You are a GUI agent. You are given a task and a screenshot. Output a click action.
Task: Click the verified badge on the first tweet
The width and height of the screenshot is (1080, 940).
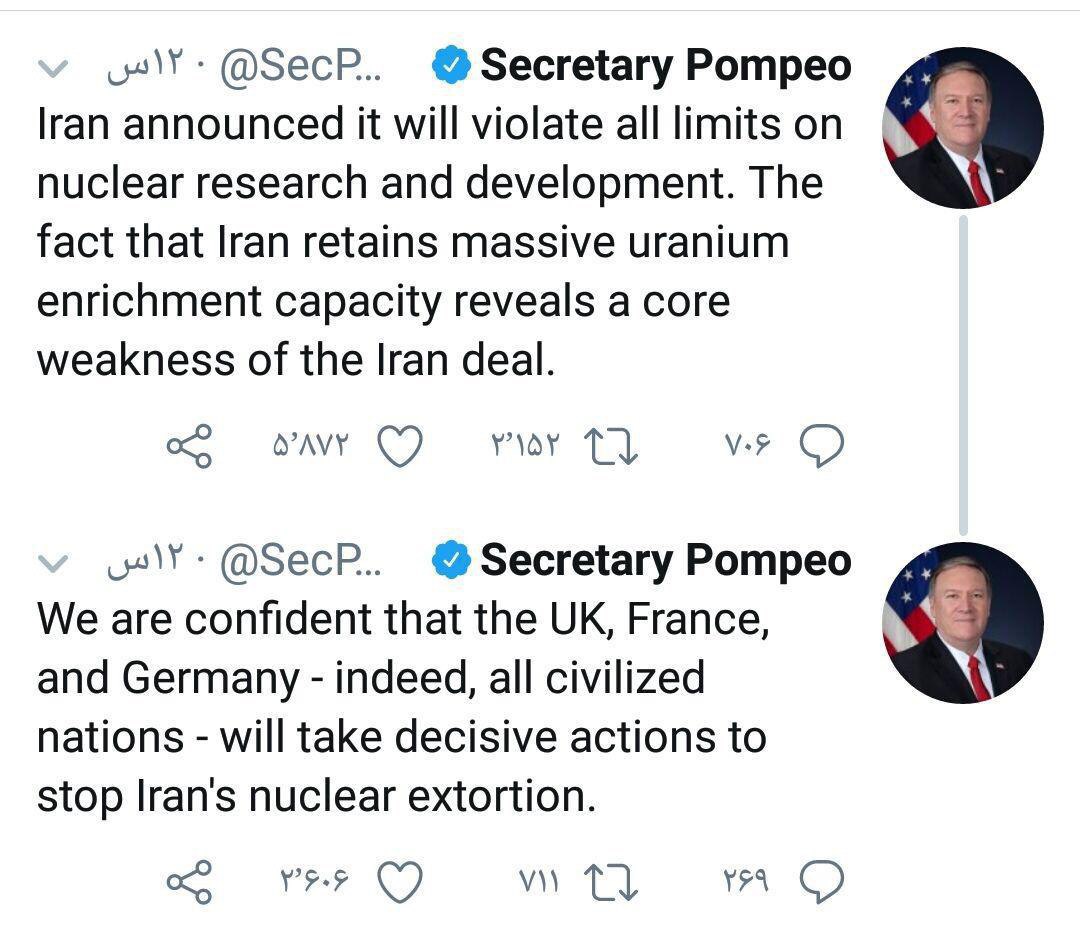point(452,67)
